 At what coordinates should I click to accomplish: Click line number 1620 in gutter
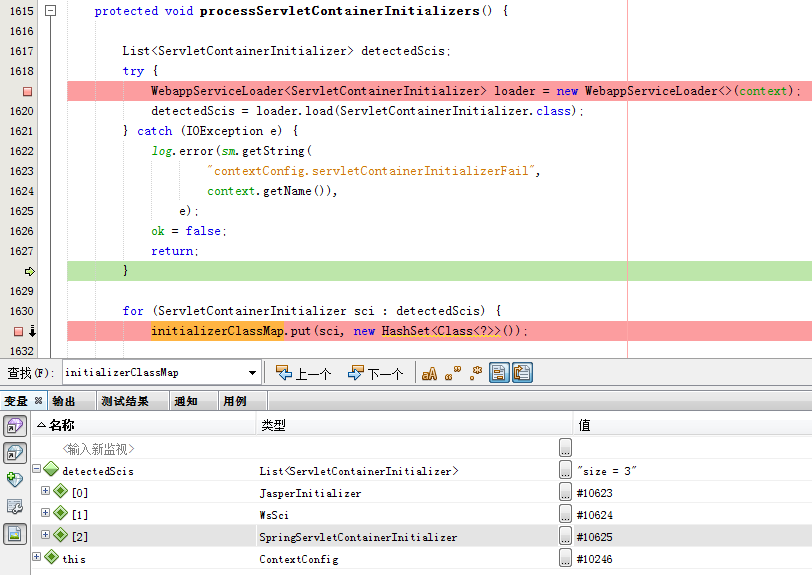tap(21, 111)
